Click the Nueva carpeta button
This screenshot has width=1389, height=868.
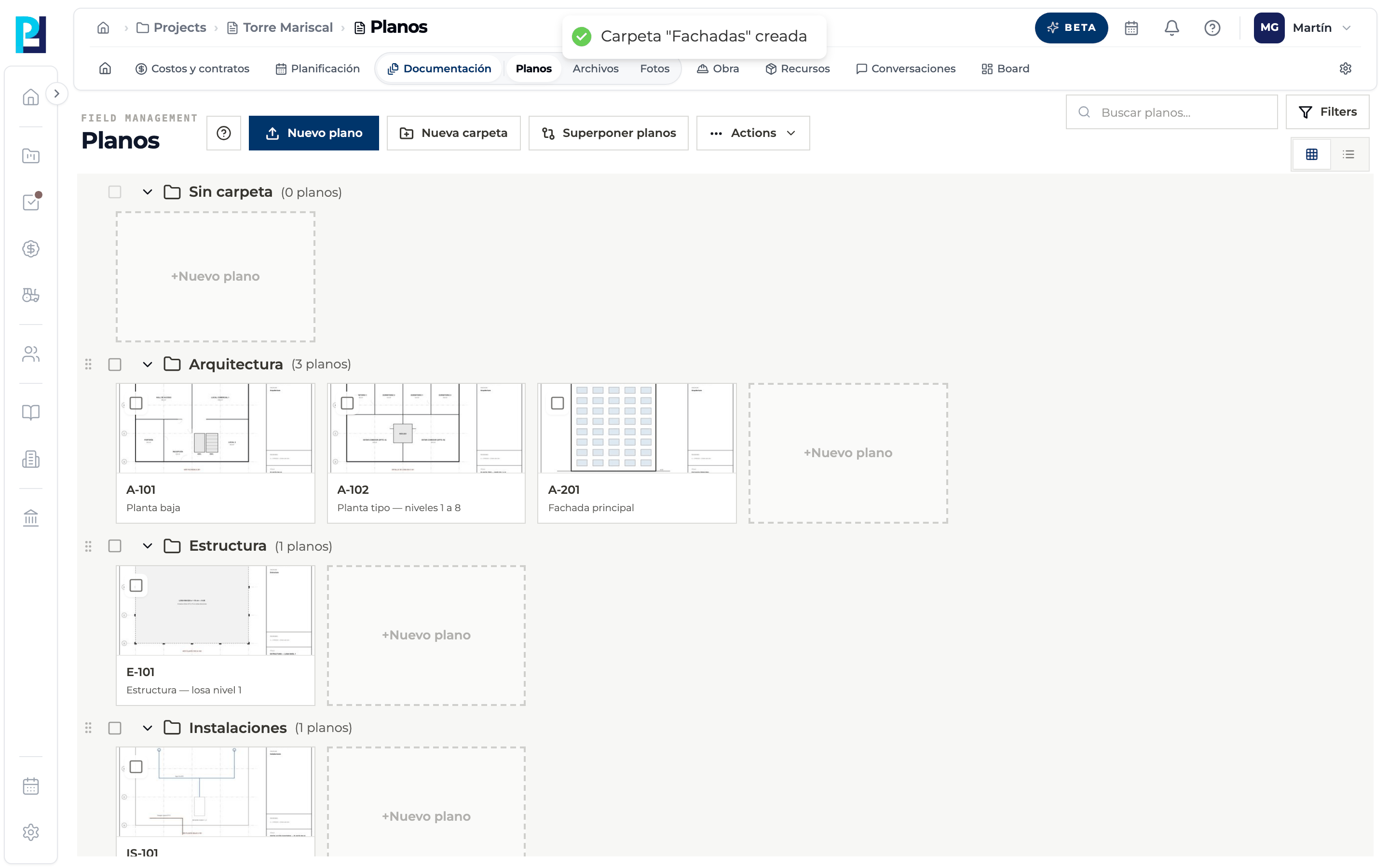[x=453, y=133]
